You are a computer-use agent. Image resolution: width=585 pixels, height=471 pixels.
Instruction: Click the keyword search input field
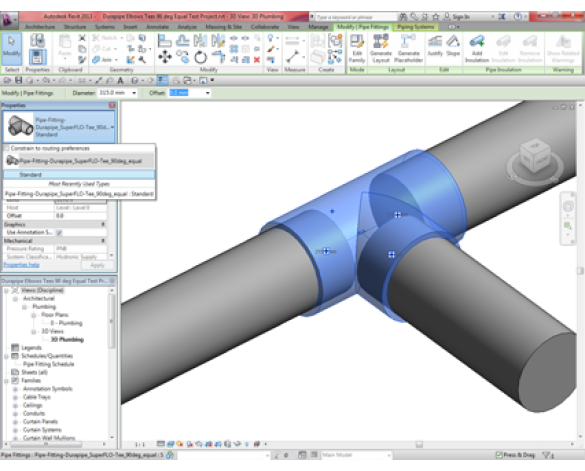click(x=356, y=17)
